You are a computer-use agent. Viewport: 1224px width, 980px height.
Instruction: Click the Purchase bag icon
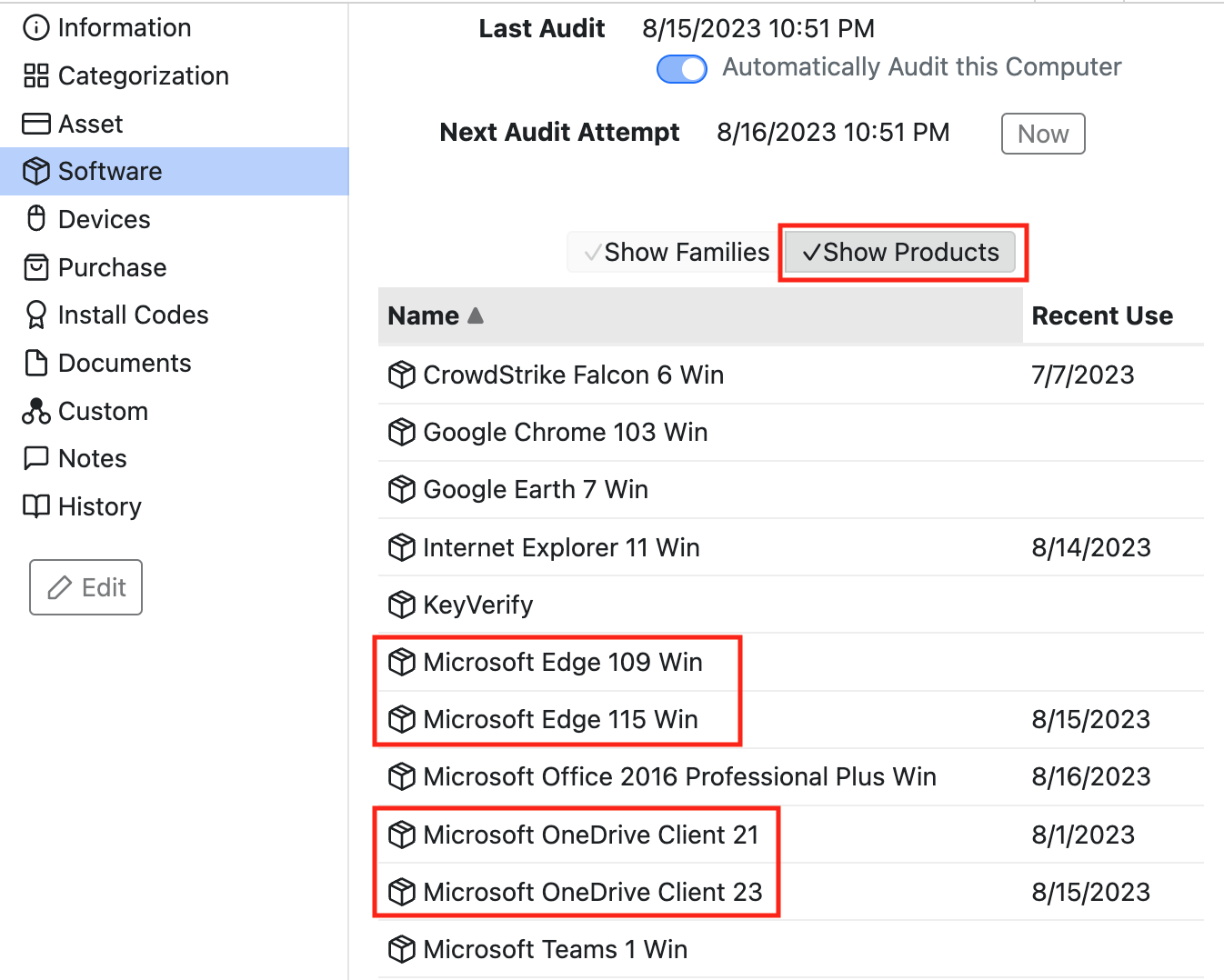[x=35, y=267]
